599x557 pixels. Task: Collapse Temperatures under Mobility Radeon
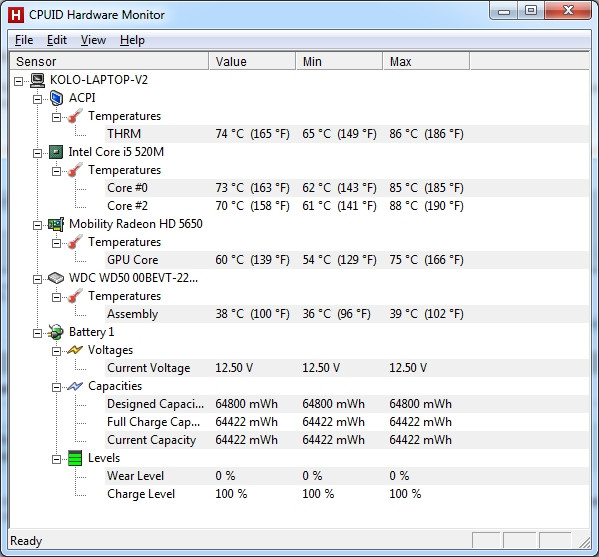pos(57,243)
